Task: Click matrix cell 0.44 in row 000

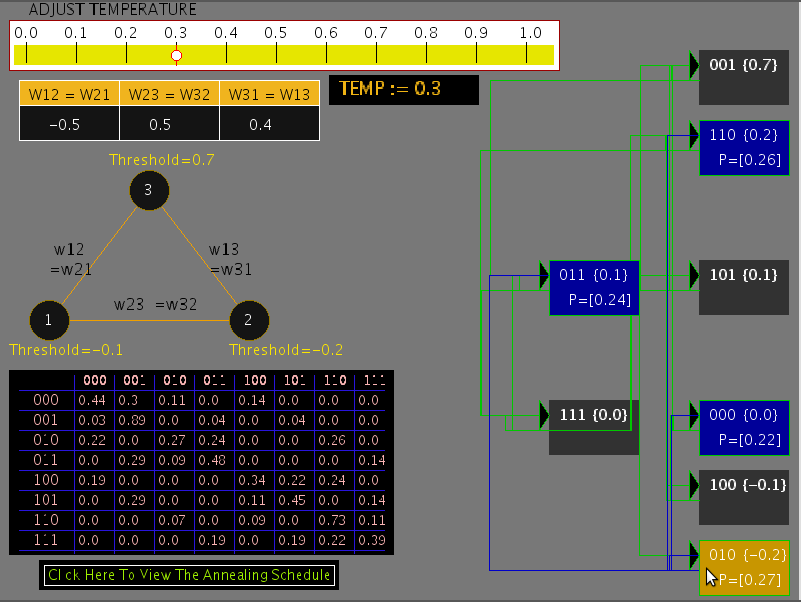Action: coord(92,400)
